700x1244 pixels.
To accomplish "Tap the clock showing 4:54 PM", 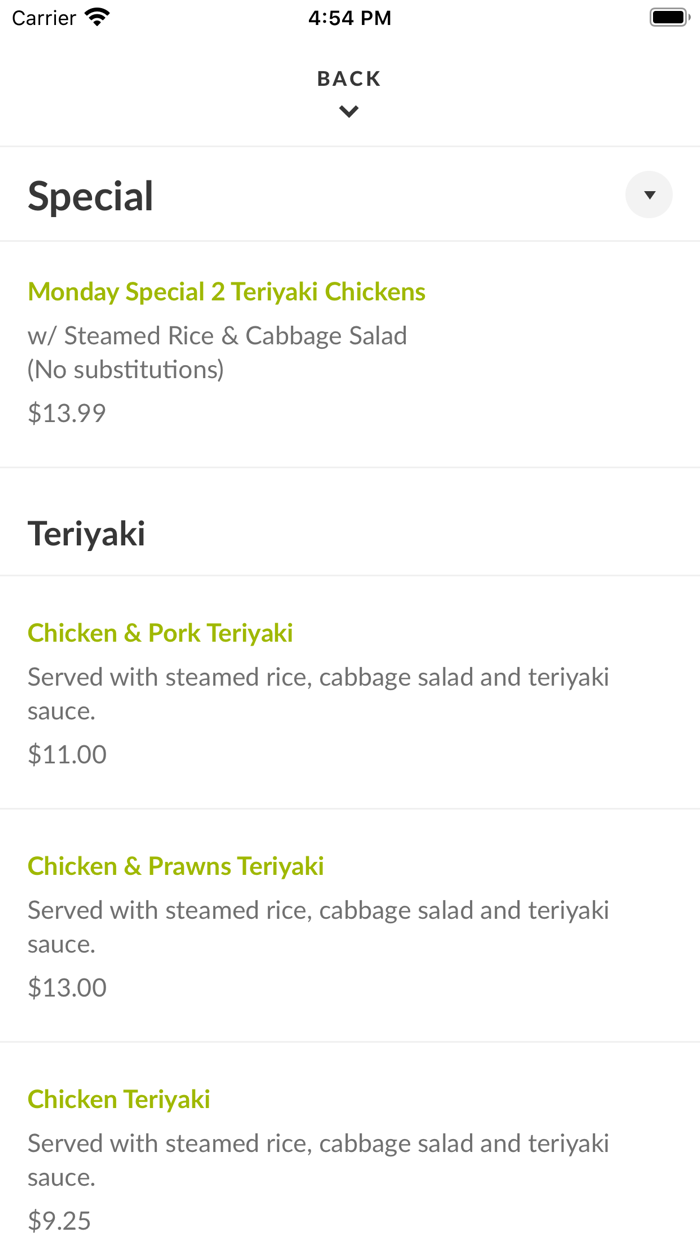I will 349,16.
